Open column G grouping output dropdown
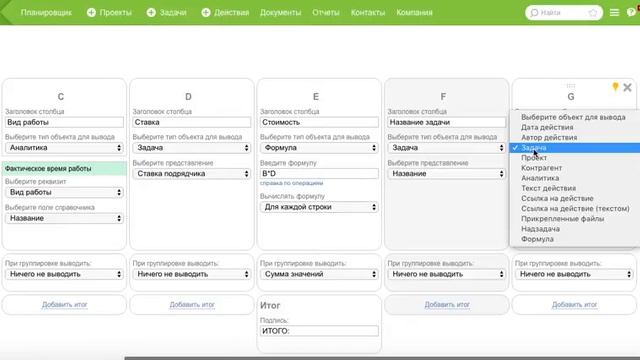The width and height of the screenshot is (640, 360). pos(574,274)
